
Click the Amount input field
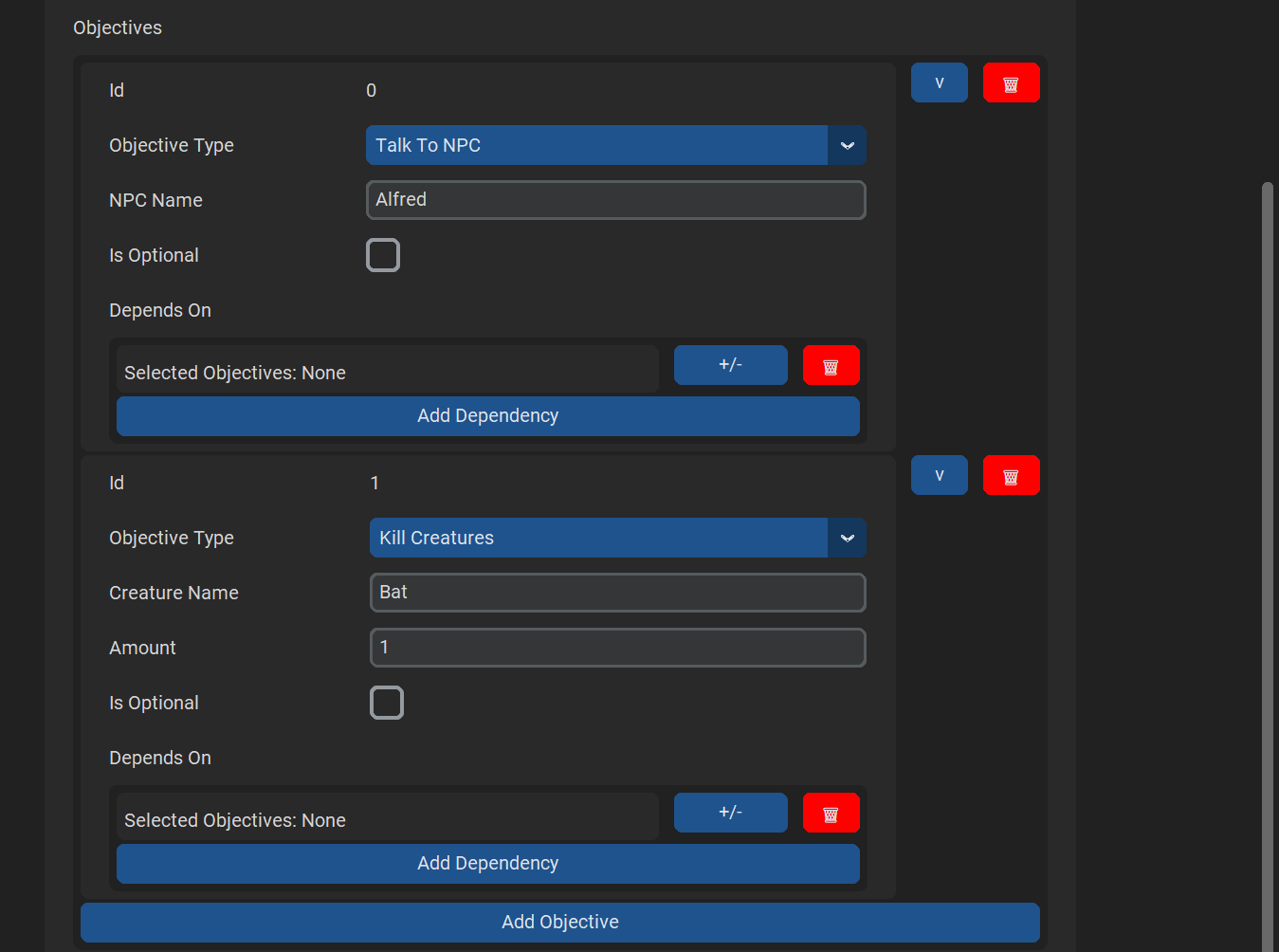pos(617,648)
